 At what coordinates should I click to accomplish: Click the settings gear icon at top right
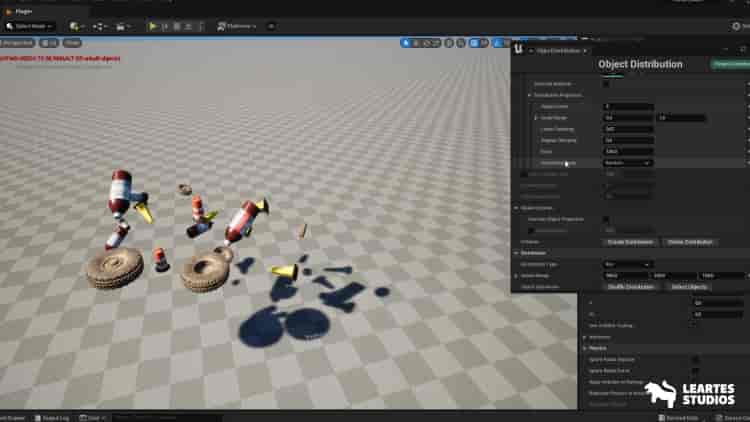736,26
